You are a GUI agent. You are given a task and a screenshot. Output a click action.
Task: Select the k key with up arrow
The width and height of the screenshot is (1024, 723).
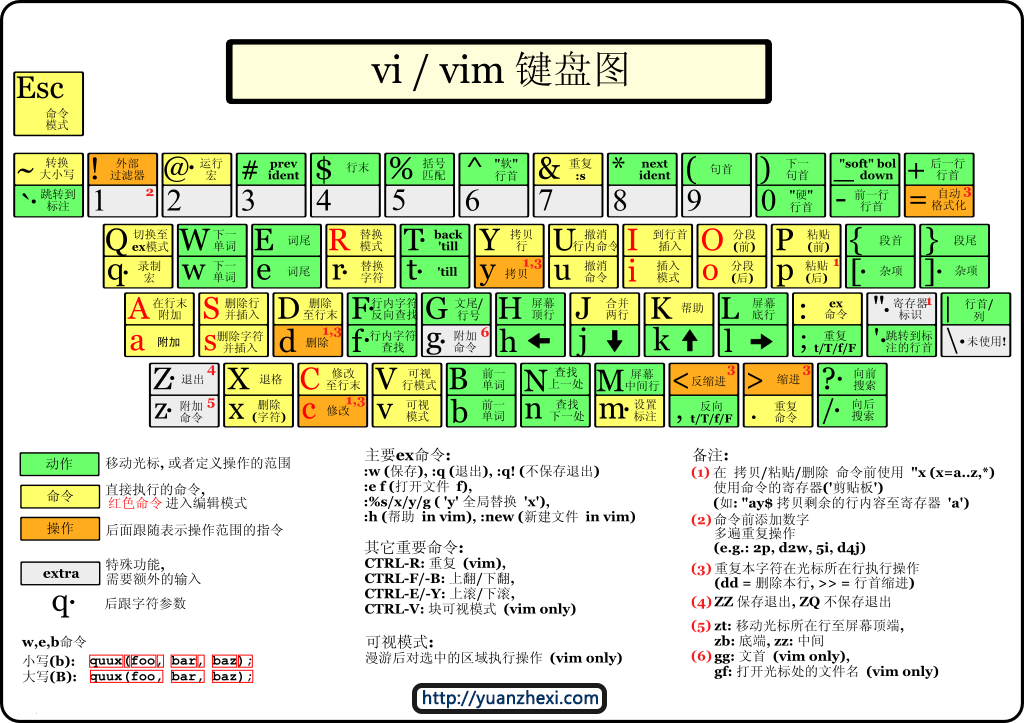pyautogui.click(x=679, y=341)
